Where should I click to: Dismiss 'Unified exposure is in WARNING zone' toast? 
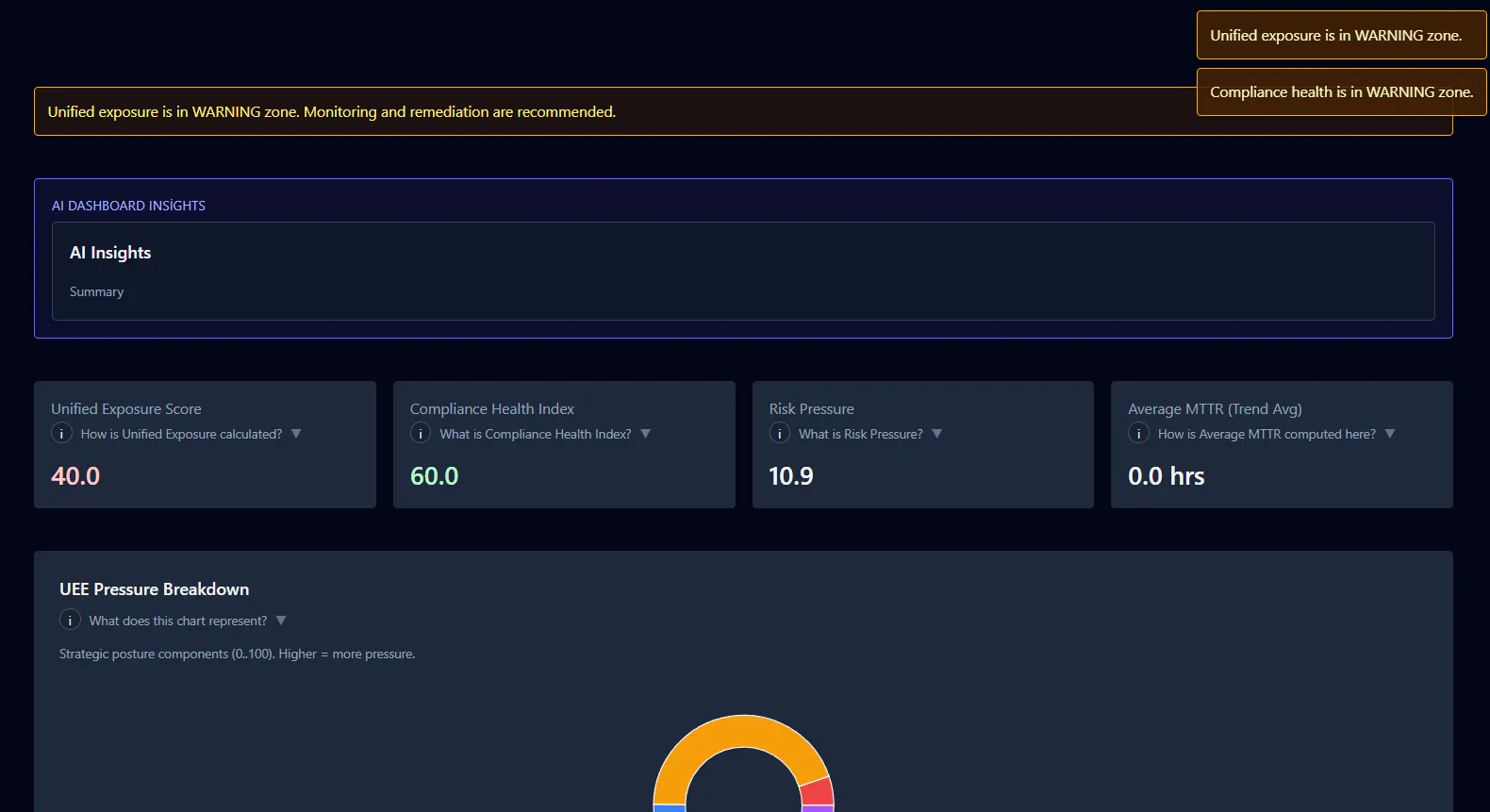tap(1341, 35)
